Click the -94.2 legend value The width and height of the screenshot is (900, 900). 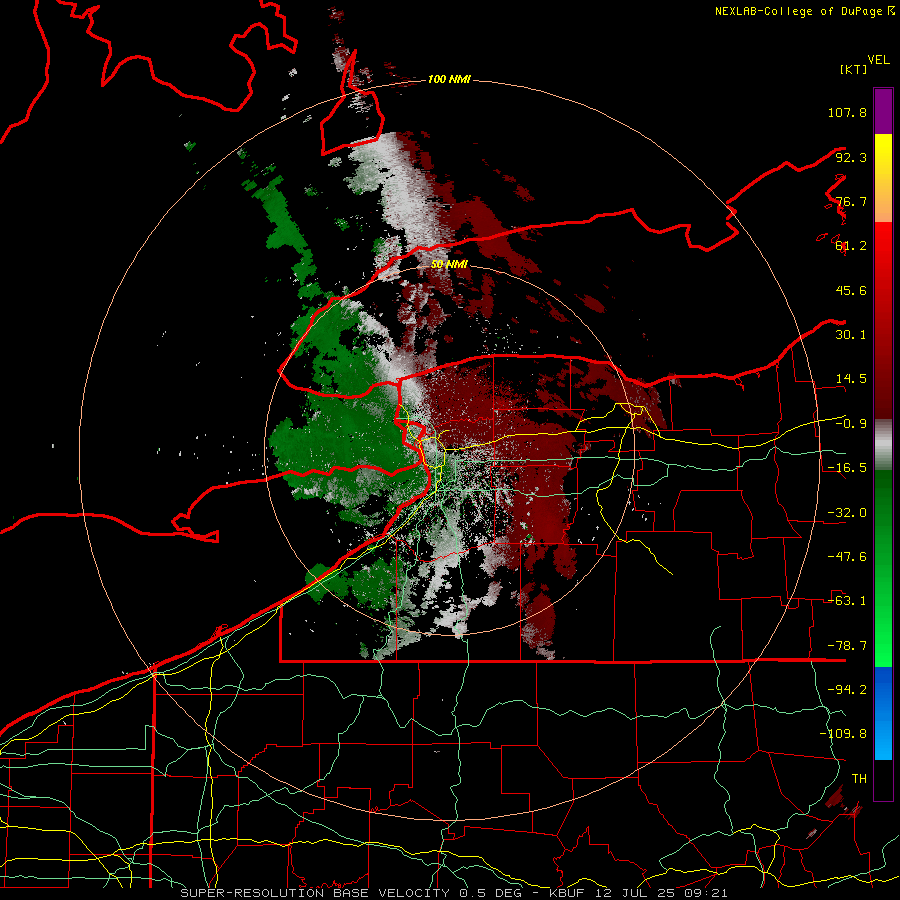tap(847, 690)
